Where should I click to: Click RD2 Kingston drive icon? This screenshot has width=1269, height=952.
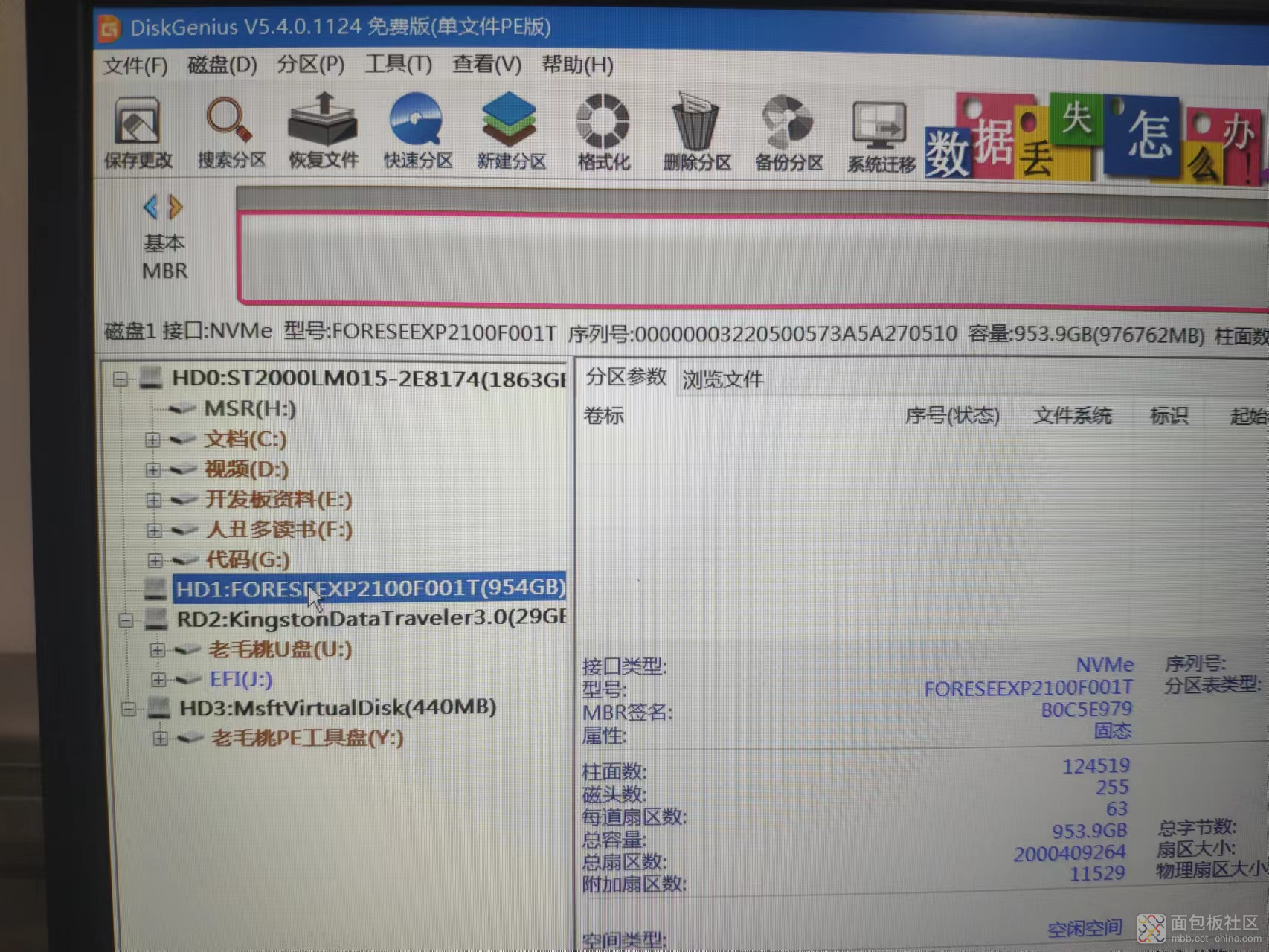point(156,619)
